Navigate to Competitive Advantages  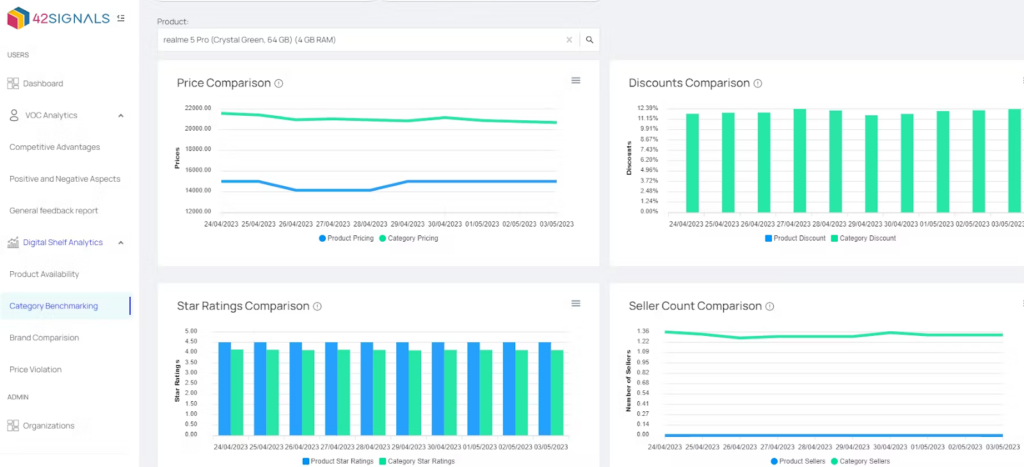[55, 147]
